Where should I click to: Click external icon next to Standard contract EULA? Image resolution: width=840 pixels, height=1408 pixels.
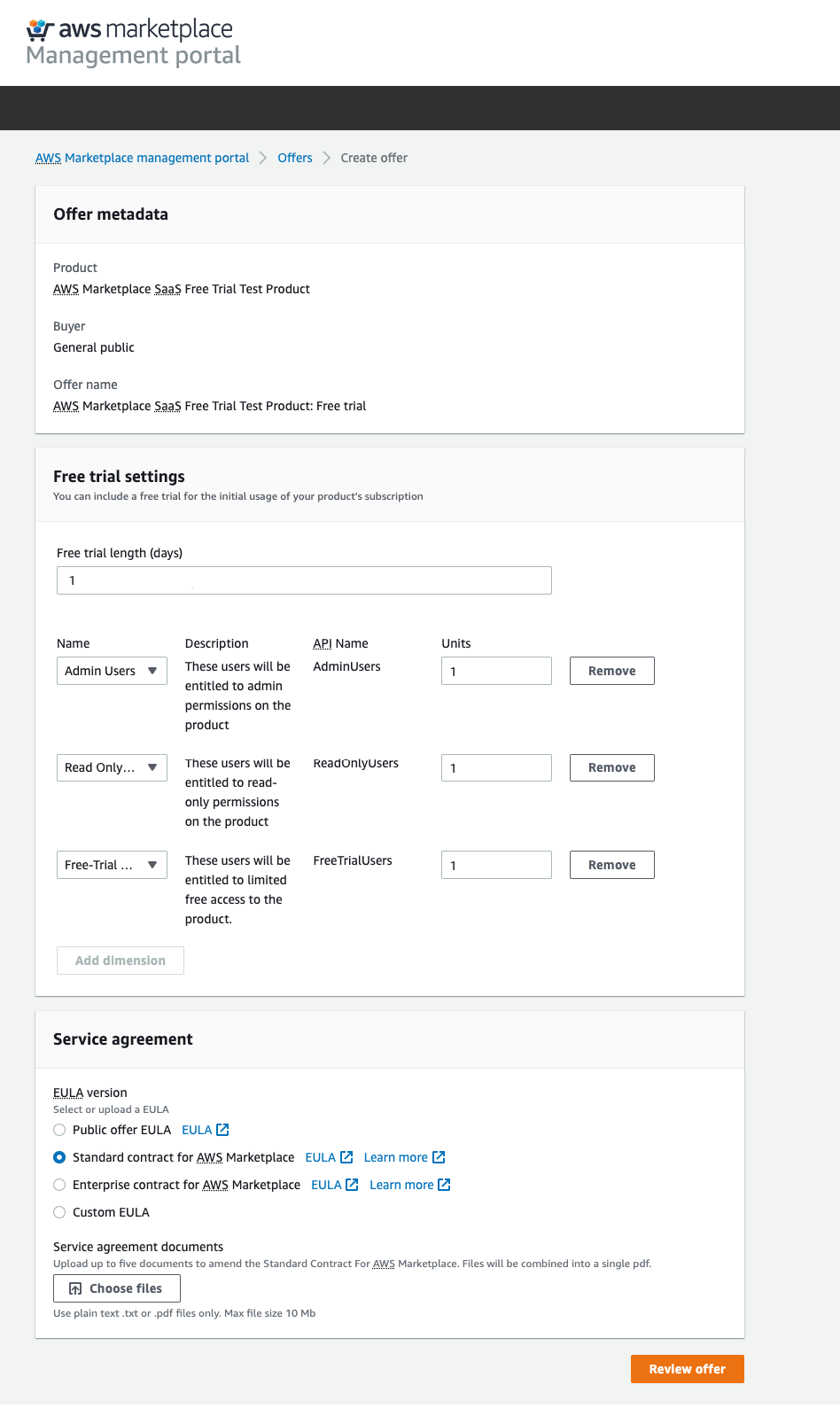(x=346, y=1157)
